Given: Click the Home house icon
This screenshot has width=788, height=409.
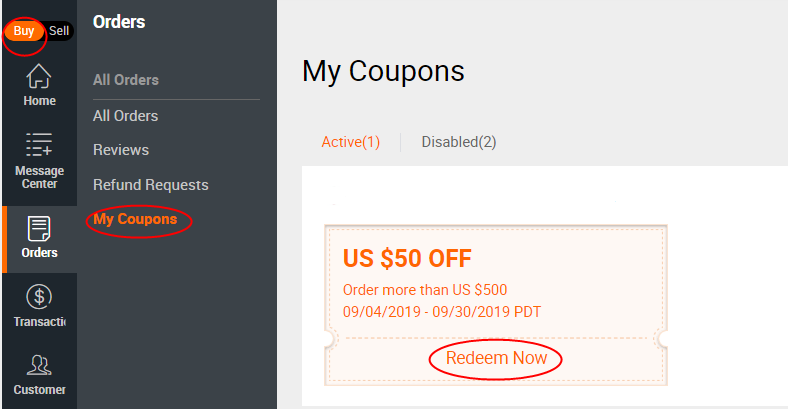Looking at the screenshot, I should click(x=39, y=76).
